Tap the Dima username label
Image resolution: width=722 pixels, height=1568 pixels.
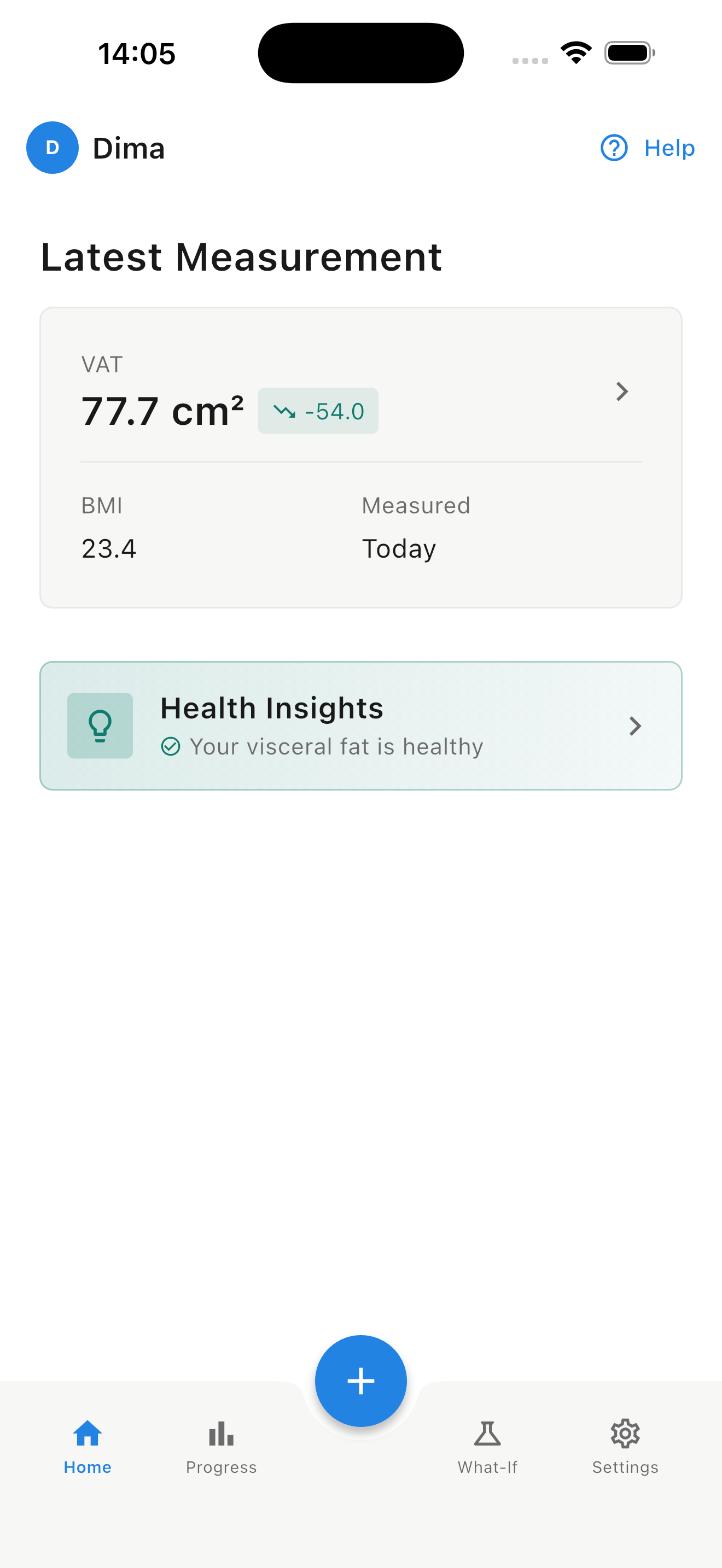pyautogui.click(x=129, y=149)
